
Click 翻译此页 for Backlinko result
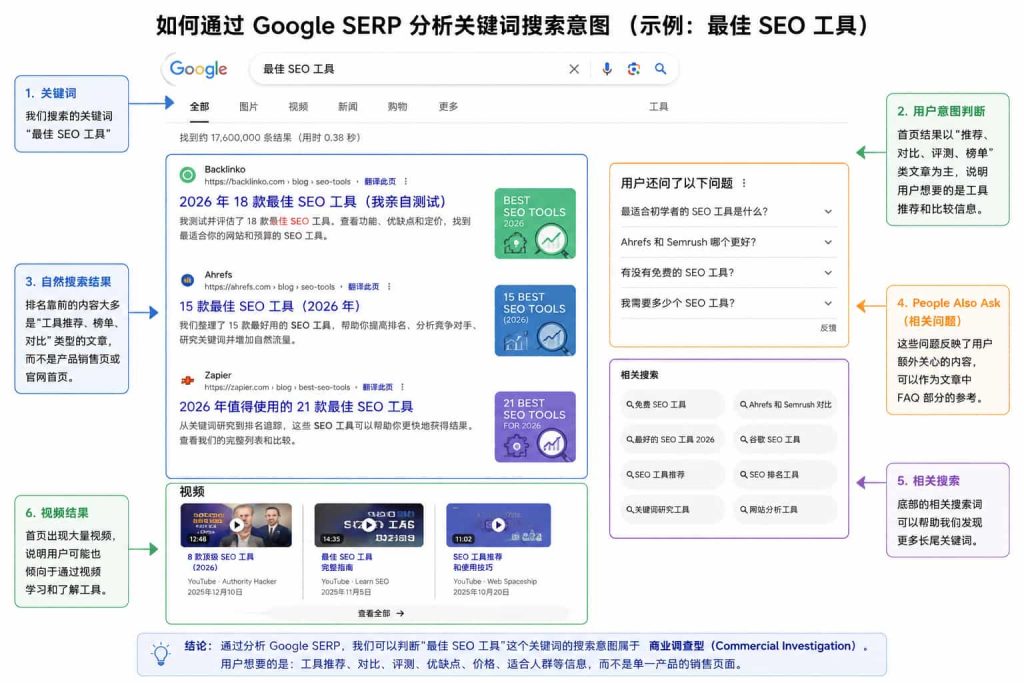click(x=380, y=182)
